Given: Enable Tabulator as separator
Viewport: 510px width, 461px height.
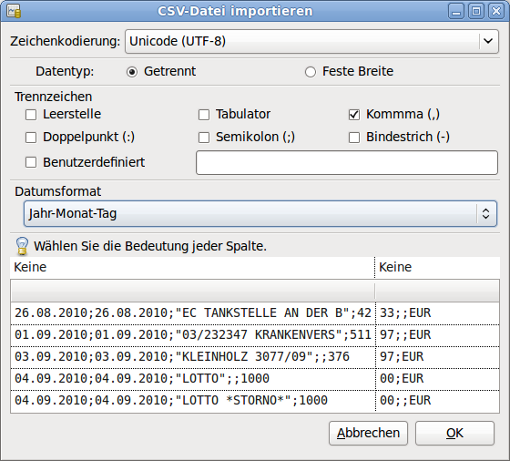Looking at the screenshot, I should click(204, 115).
